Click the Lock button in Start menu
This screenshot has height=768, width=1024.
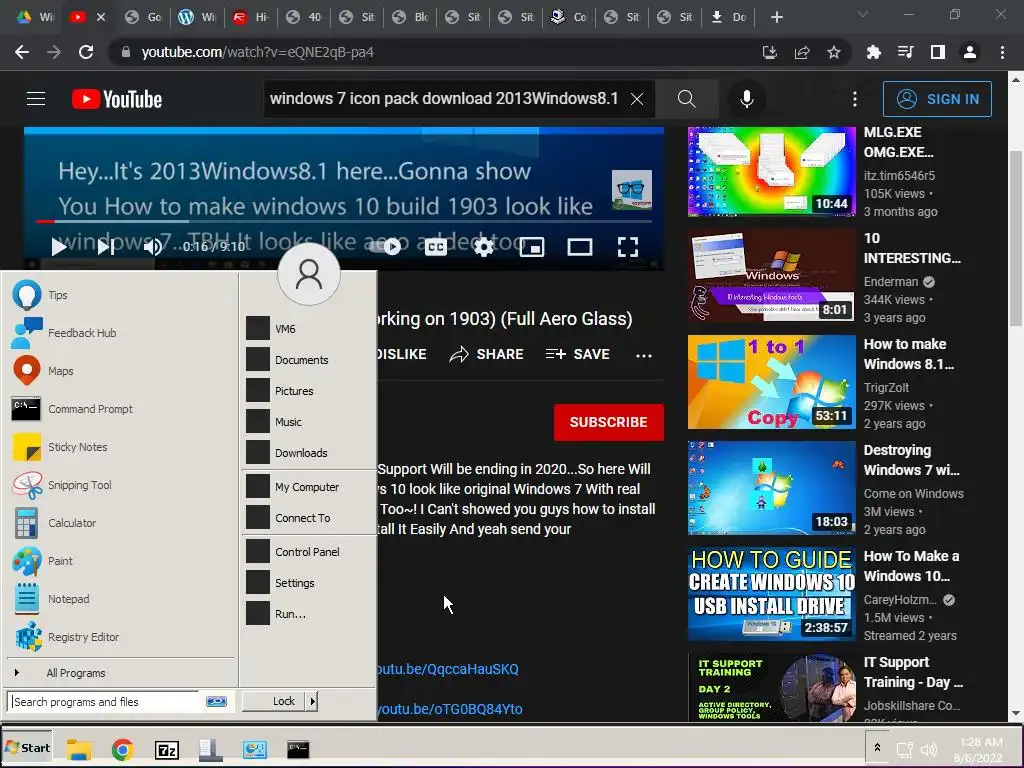tap(275, 701)
